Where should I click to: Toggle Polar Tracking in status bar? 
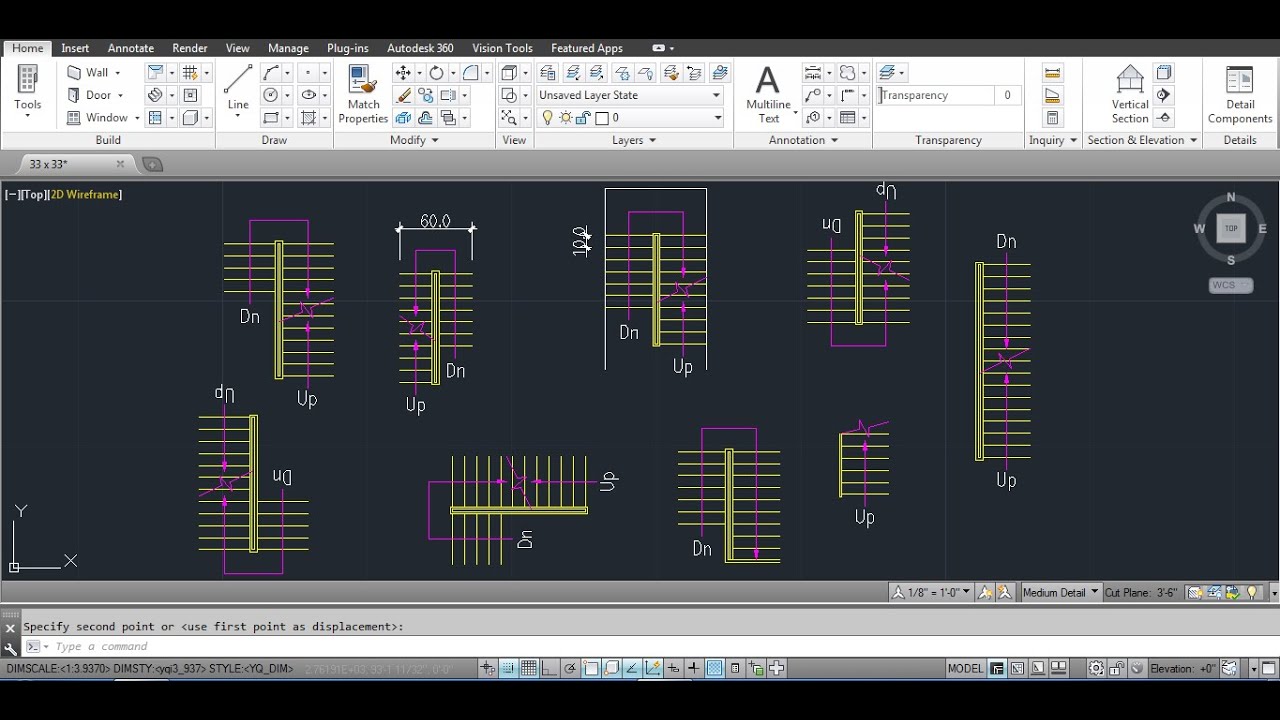570,668
